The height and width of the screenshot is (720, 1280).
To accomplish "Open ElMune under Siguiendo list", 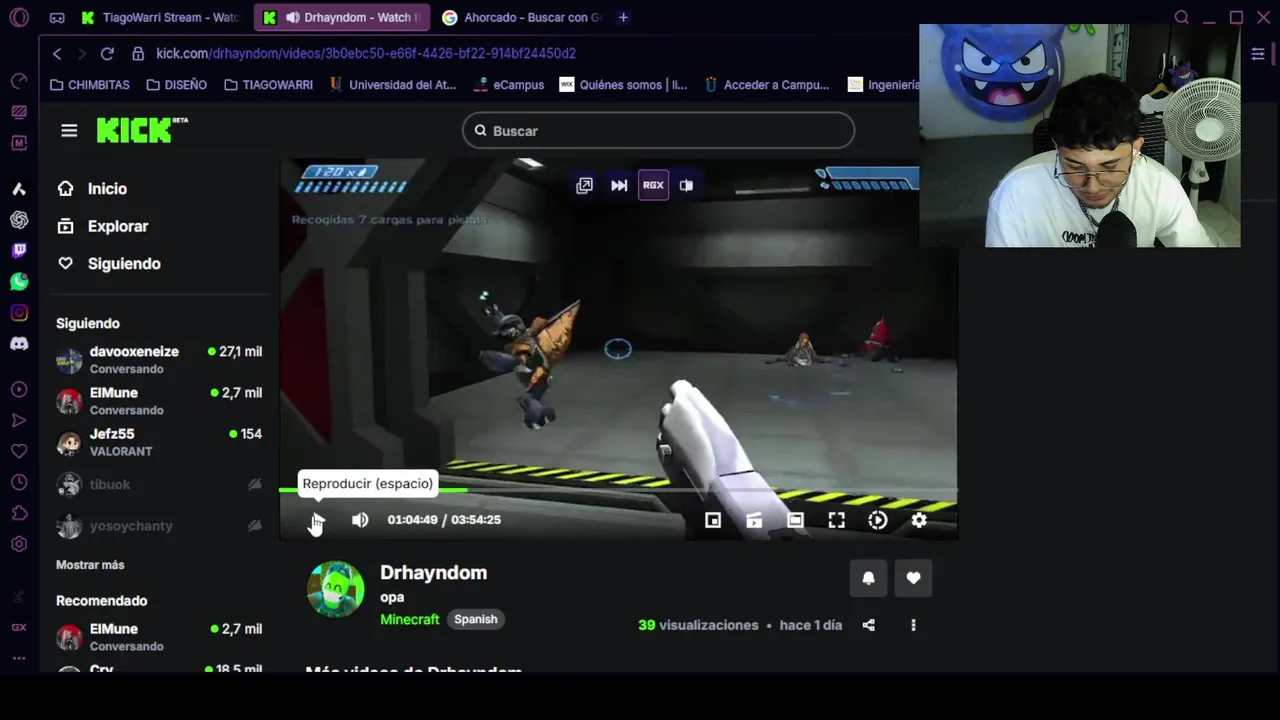I will click(x=160, y=401).
